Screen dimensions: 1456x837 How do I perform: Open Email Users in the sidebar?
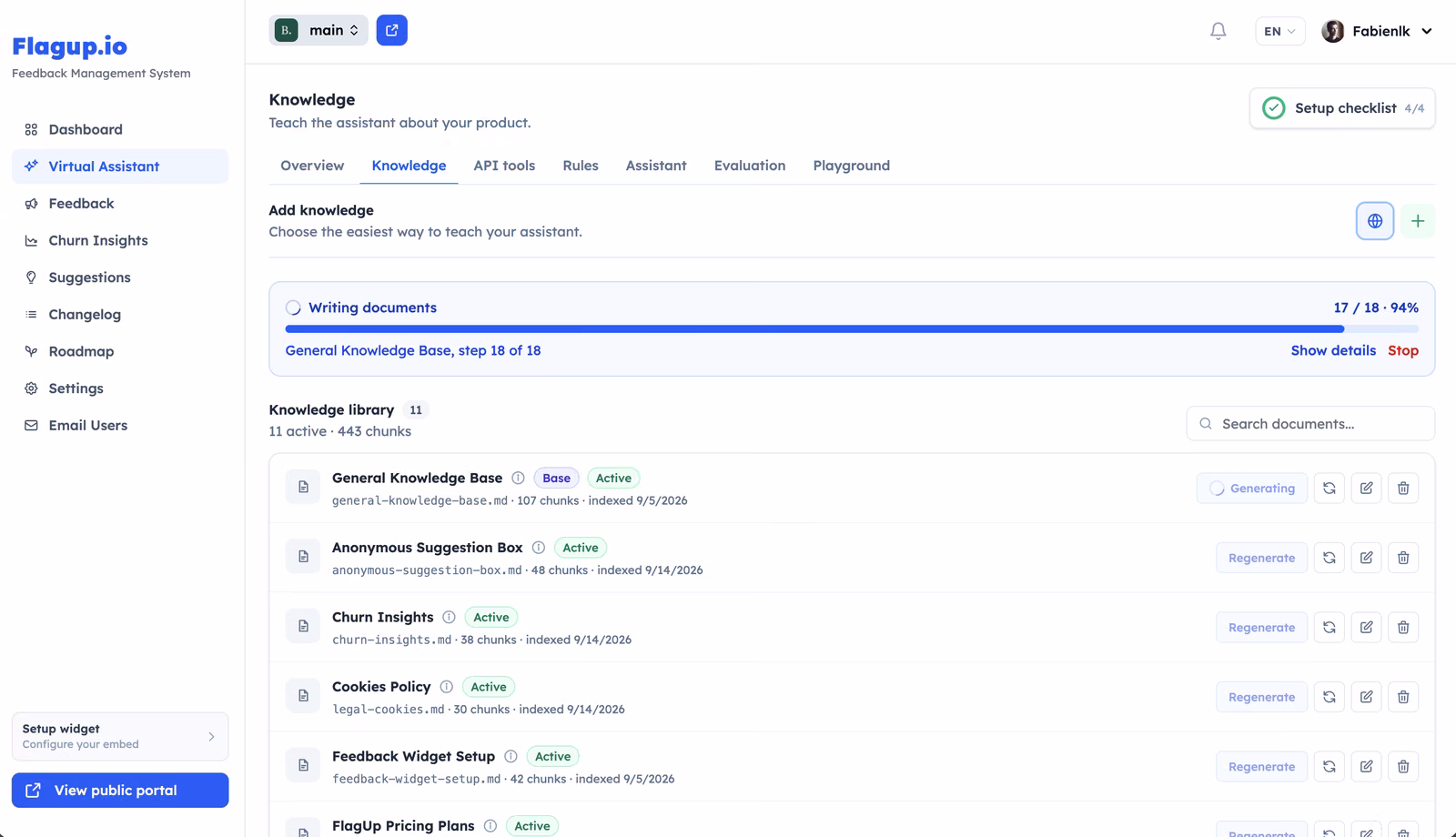coord(120,425)
